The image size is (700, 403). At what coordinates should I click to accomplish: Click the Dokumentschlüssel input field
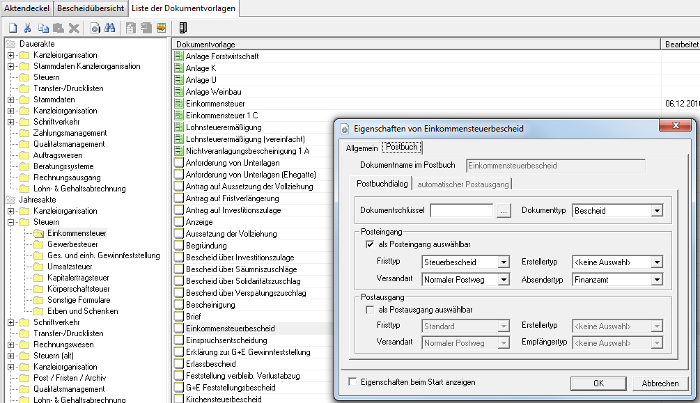[x=461, y=211]
